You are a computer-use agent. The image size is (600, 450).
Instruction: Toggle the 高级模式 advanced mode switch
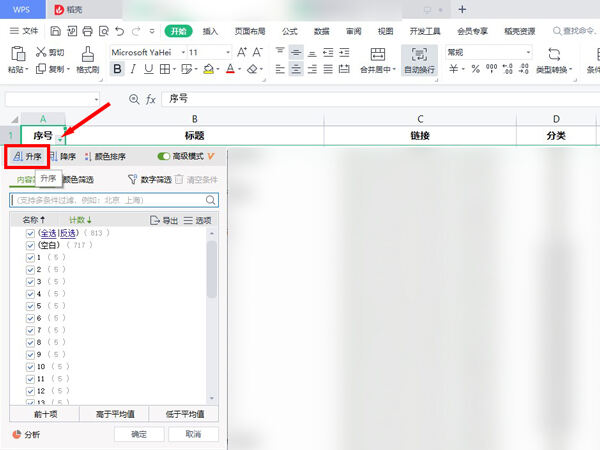pos(164,157)
